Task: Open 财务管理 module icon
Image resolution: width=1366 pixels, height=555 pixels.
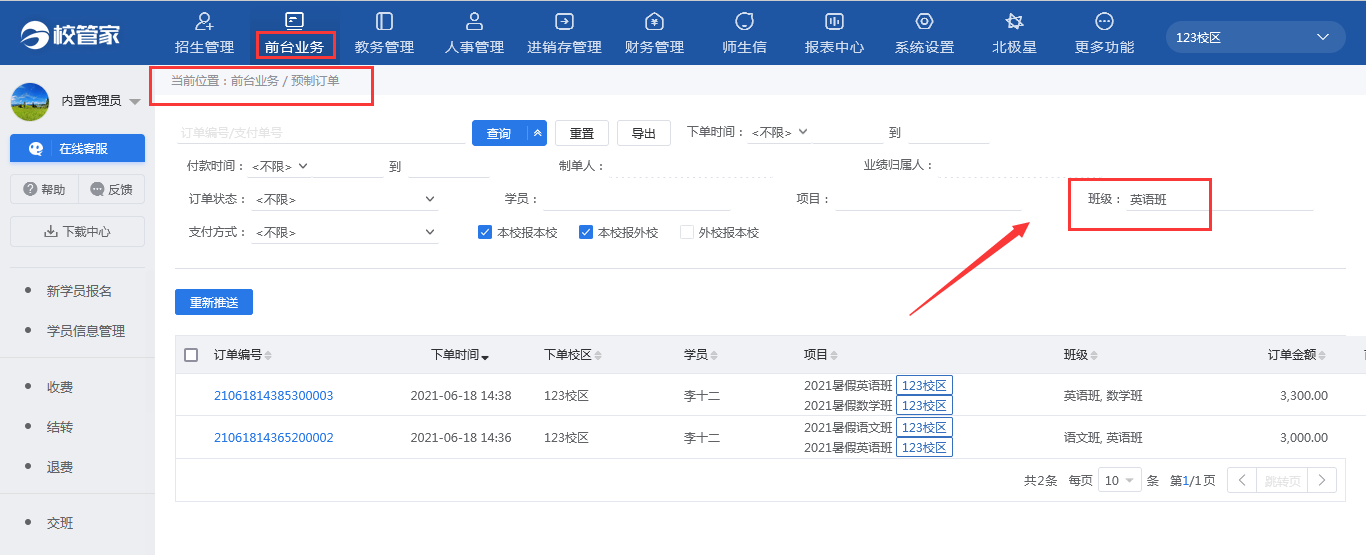Action: coord(654,21)
